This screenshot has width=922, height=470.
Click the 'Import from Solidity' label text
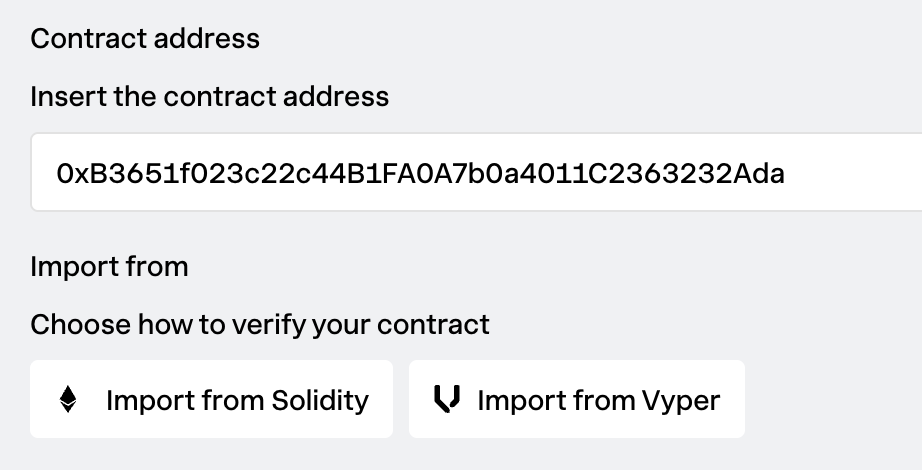[237, 400]
